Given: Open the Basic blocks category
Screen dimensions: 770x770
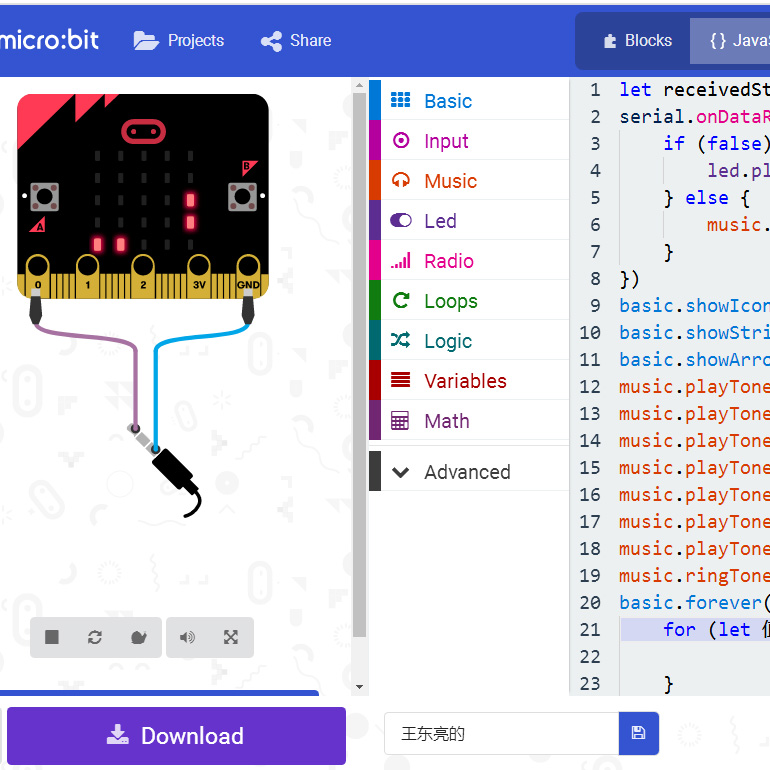Looking at the screenshot, I should pyautogui.click(x=447, y=101).
